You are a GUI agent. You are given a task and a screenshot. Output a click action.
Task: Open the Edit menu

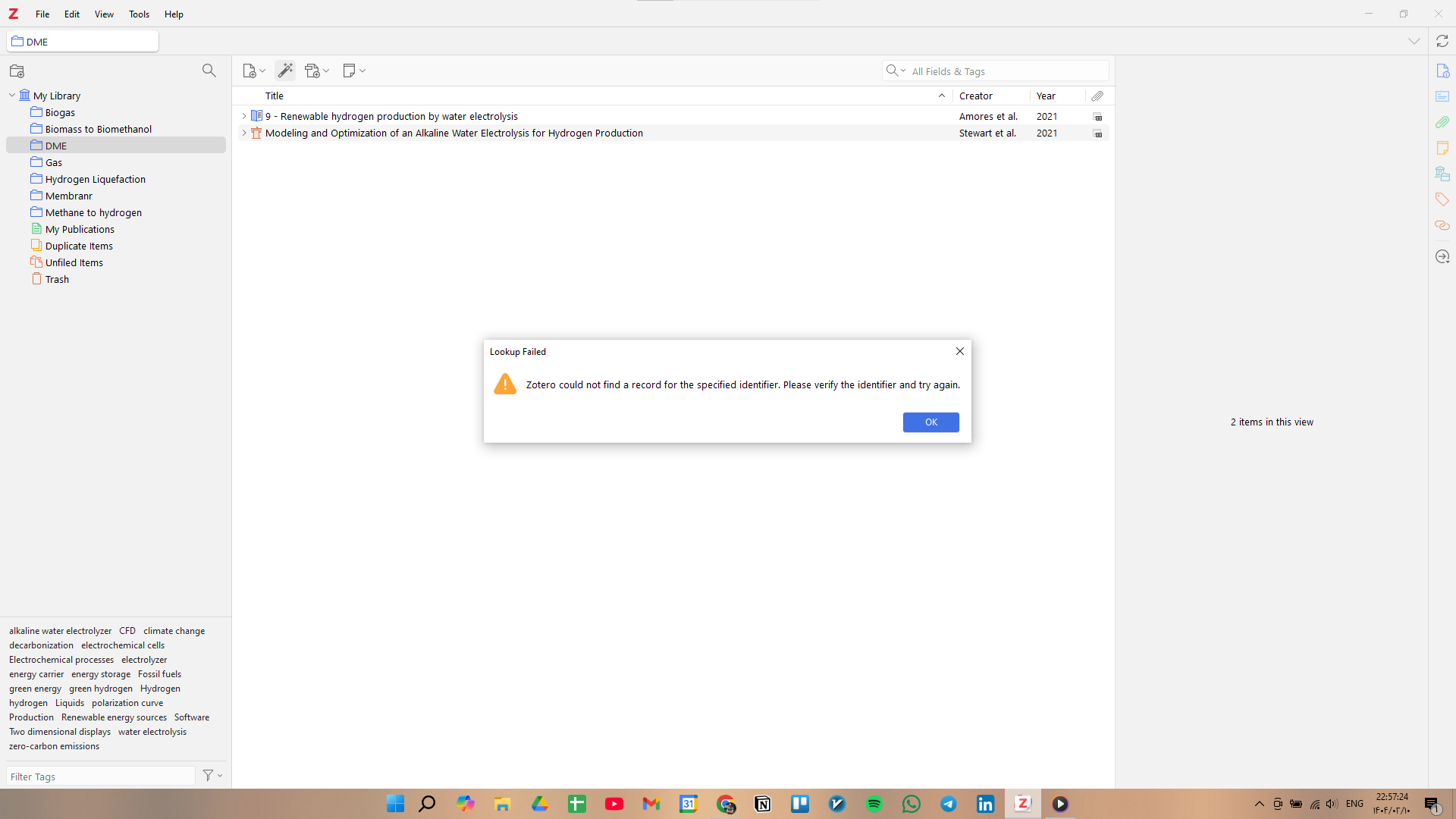tap(72, 14)
